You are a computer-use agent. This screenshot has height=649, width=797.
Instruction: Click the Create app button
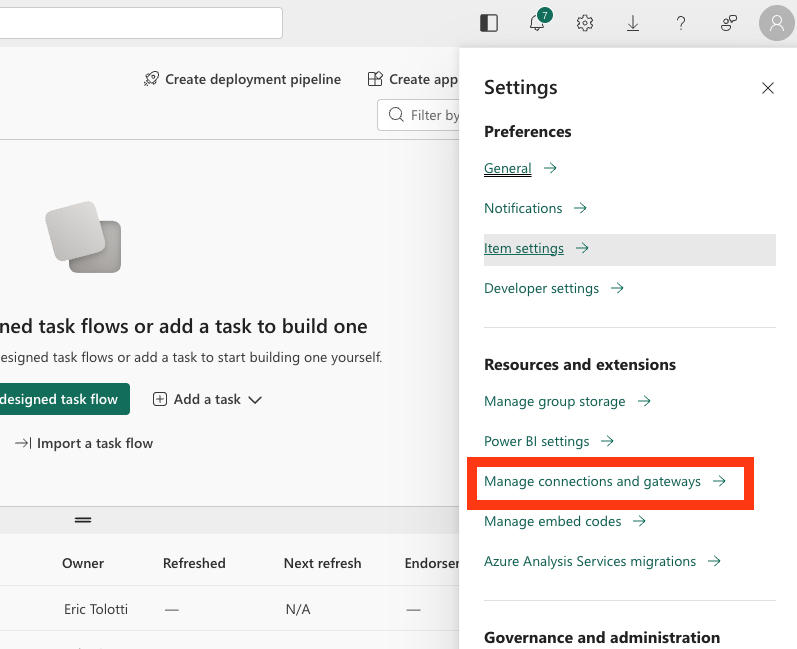coord(413,79)
